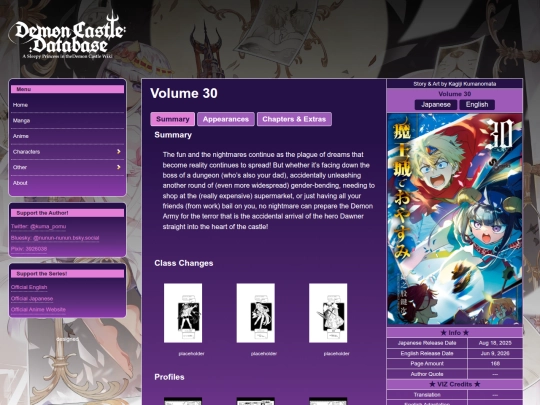
Task: Visit the Twitter @kuma_pomu link
Action: tap(38, 227)
